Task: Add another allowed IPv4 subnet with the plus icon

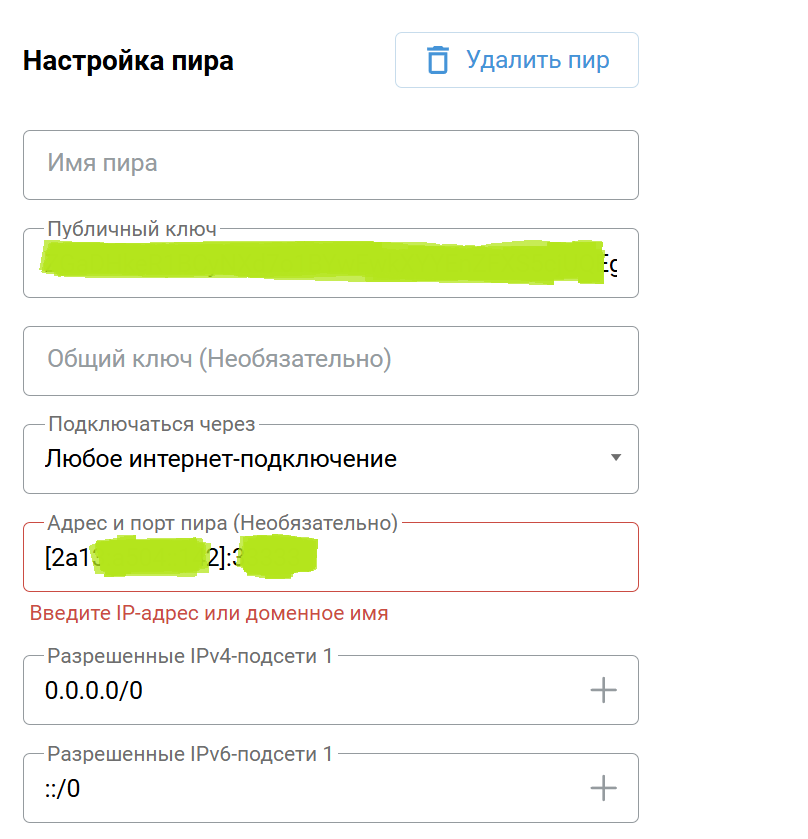Action: (604, 690)
